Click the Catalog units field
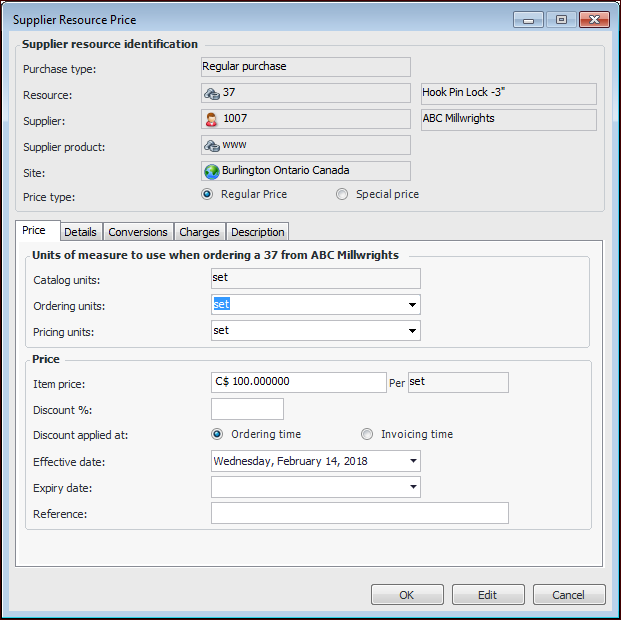 (x=316, y=279)
